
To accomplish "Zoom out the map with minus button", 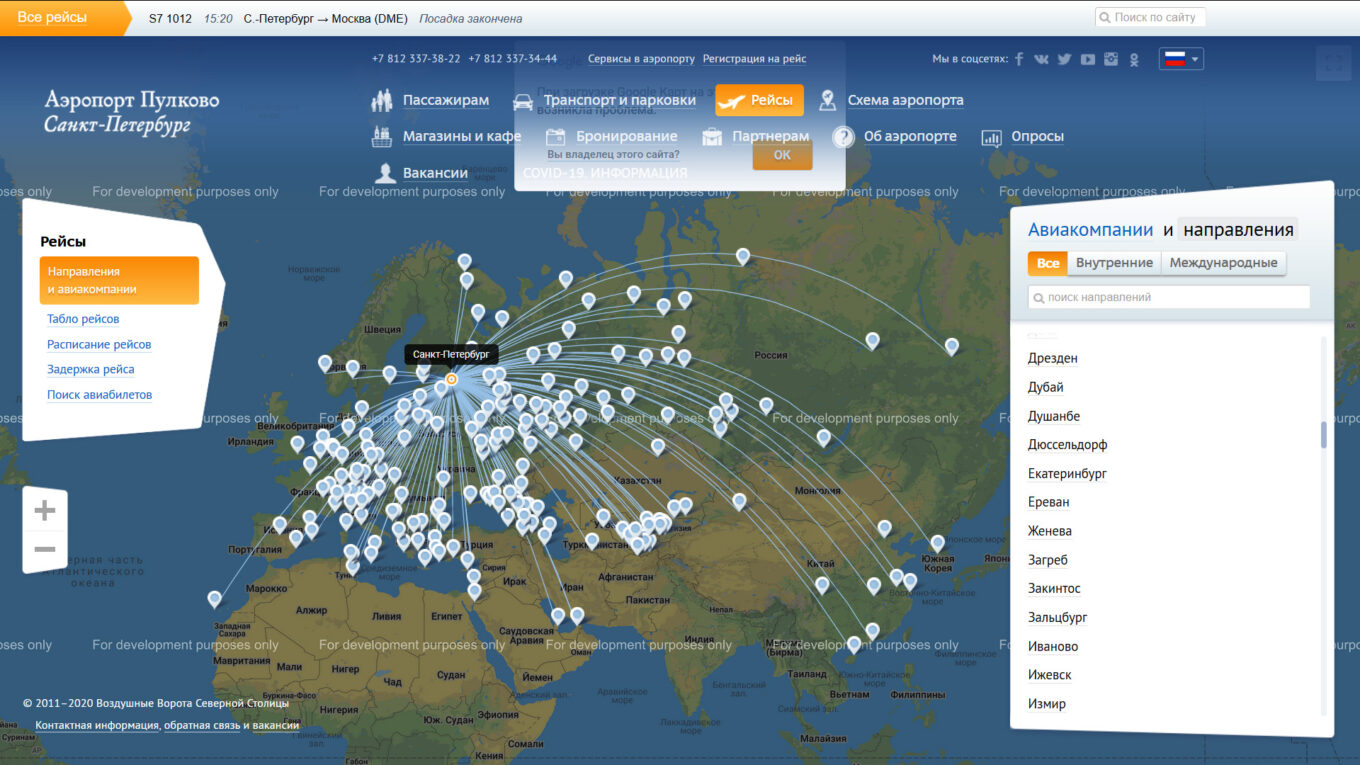I will [x=45, y=549].
